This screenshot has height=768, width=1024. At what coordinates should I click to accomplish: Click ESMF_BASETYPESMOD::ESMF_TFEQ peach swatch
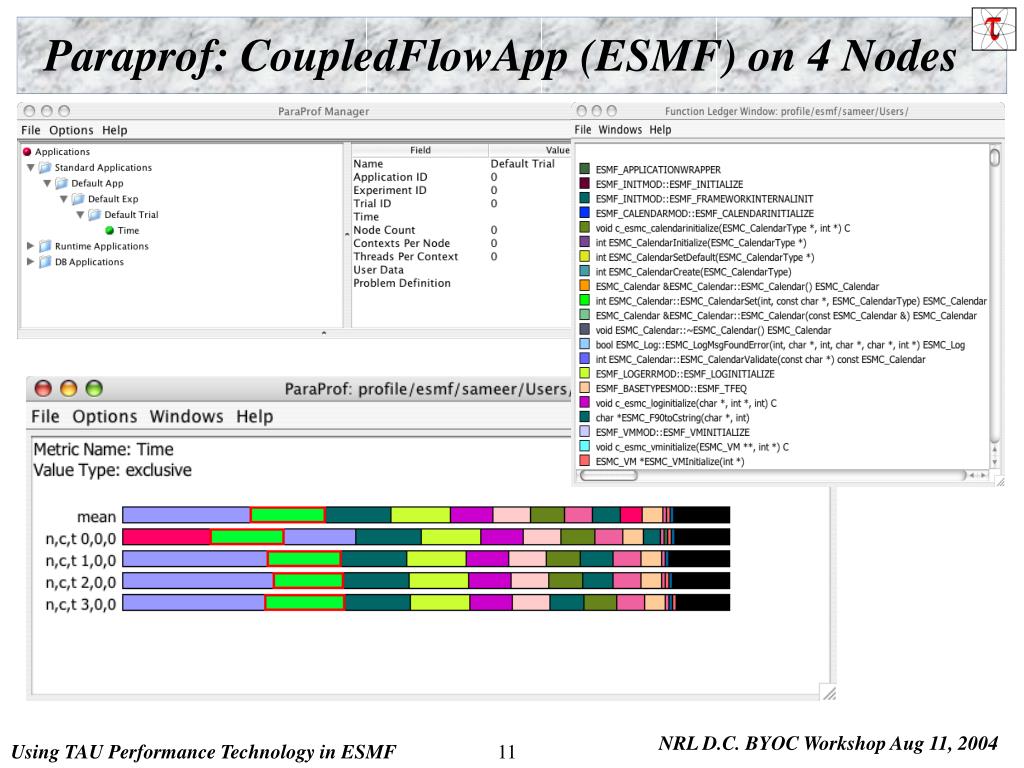coord(584,388)
